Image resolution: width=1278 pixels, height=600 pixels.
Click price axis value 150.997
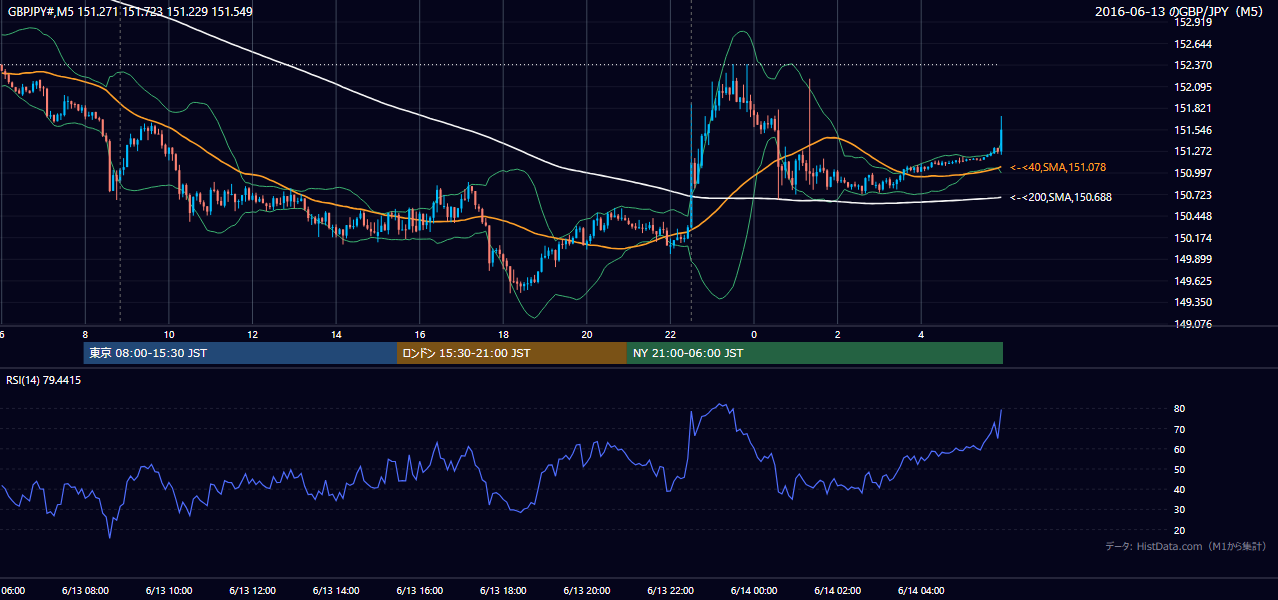click(1192, 173)
